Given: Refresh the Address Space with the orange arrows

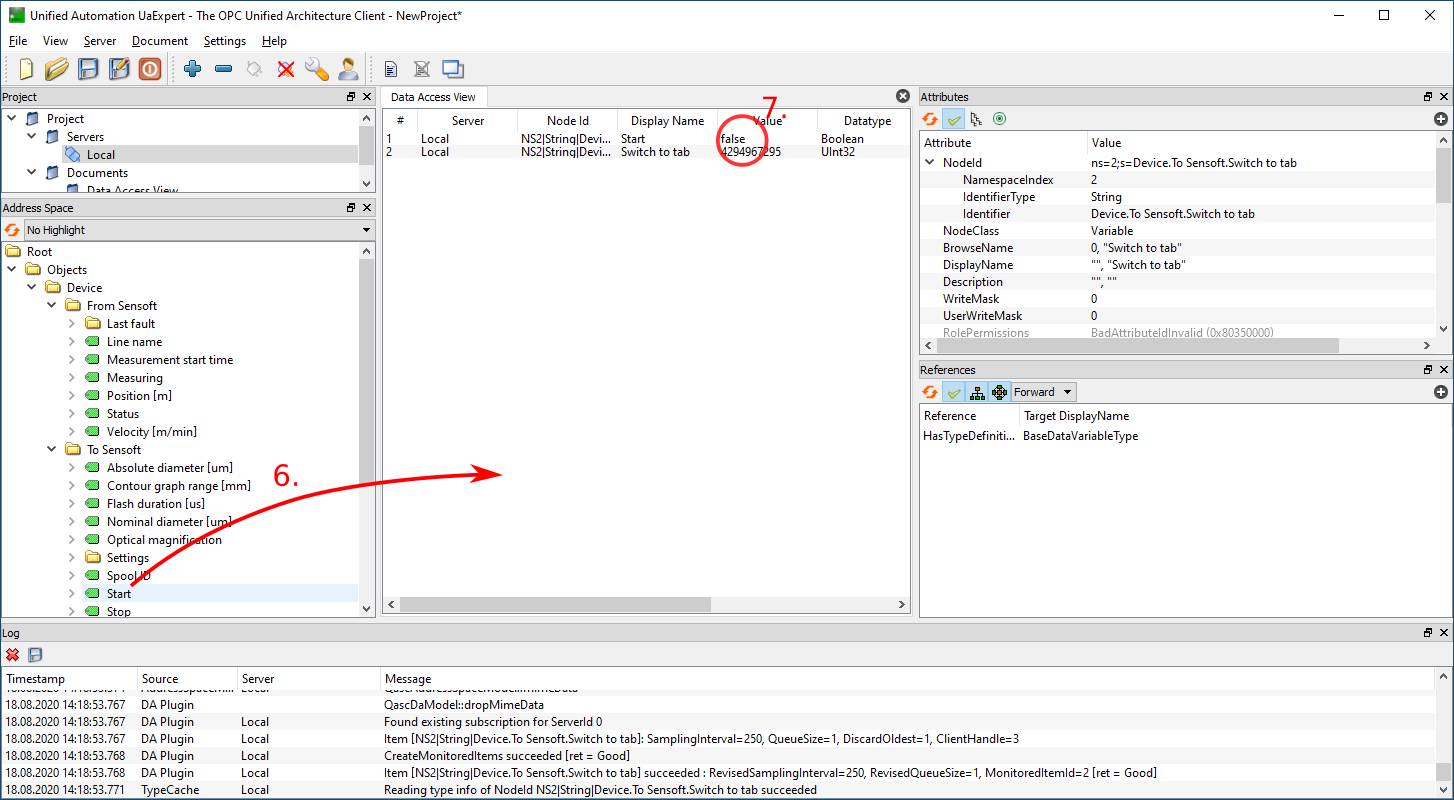Looking at the screenshot, I should pos(12,230).
